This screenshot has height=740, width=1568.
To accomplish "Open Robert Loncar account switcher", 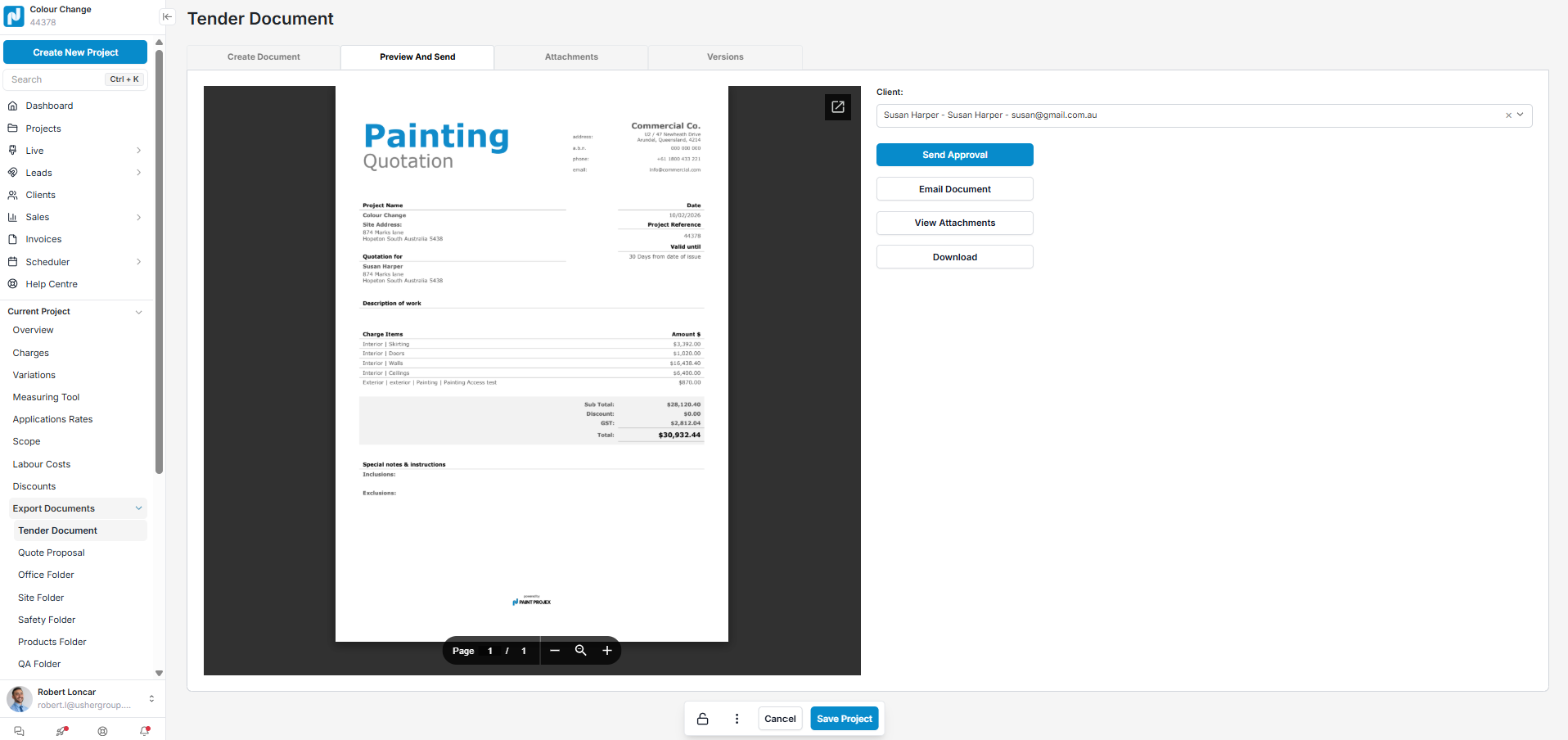I will coord(151,698).
